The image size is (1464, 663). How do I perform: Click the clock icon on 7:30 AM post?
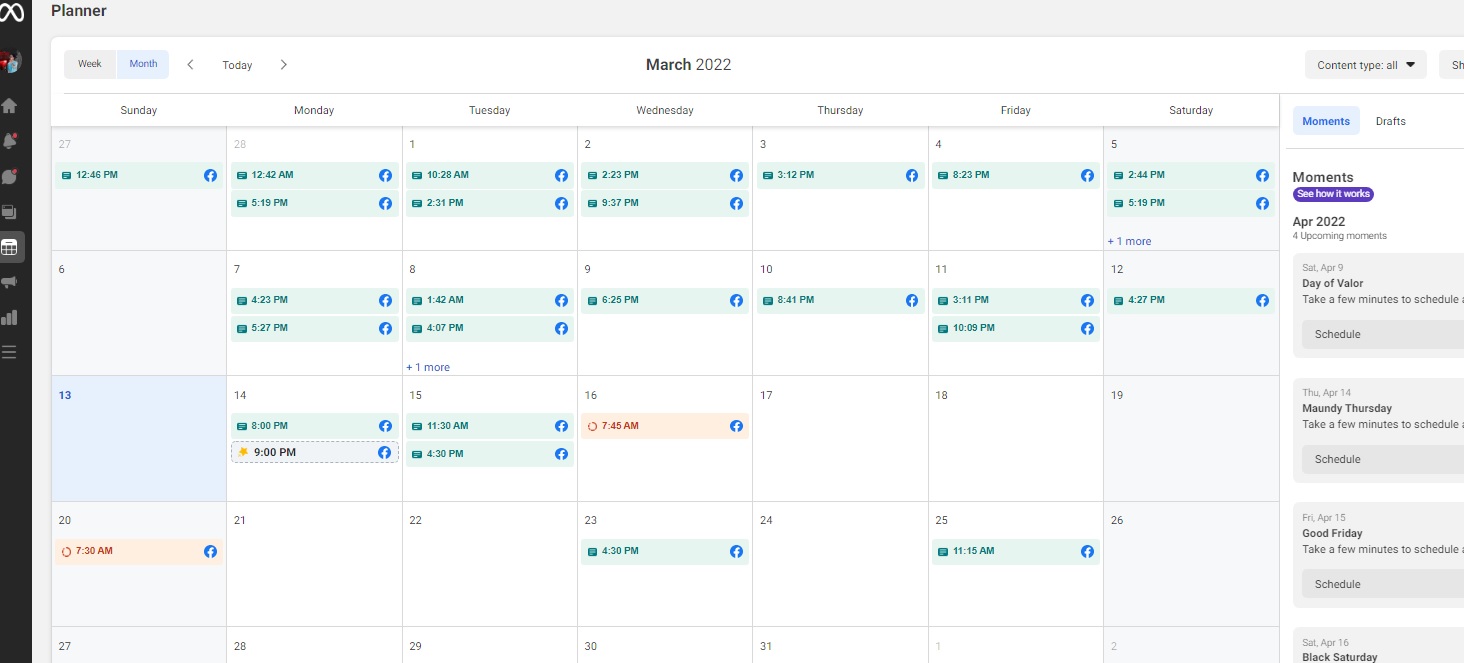[x=66, y=551]
